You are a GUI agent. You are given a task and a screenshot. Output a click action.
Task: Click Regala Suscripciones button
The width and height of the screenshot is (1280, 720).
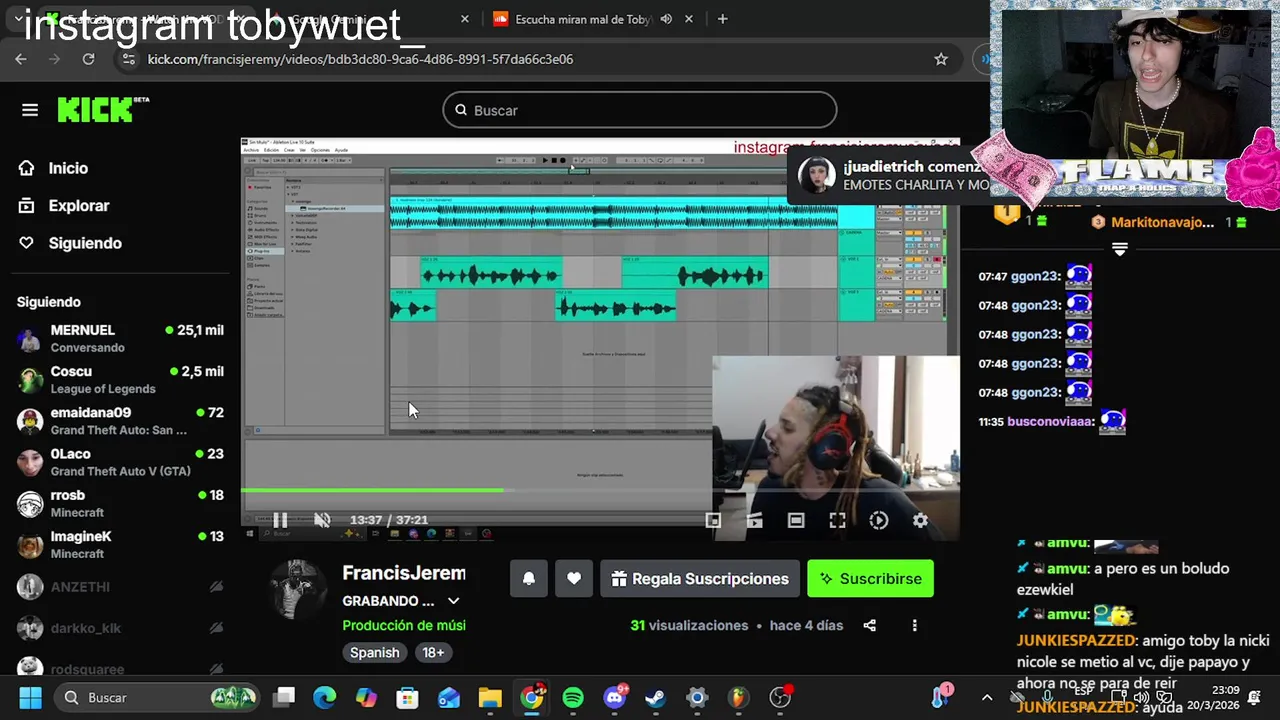point(700,578)
